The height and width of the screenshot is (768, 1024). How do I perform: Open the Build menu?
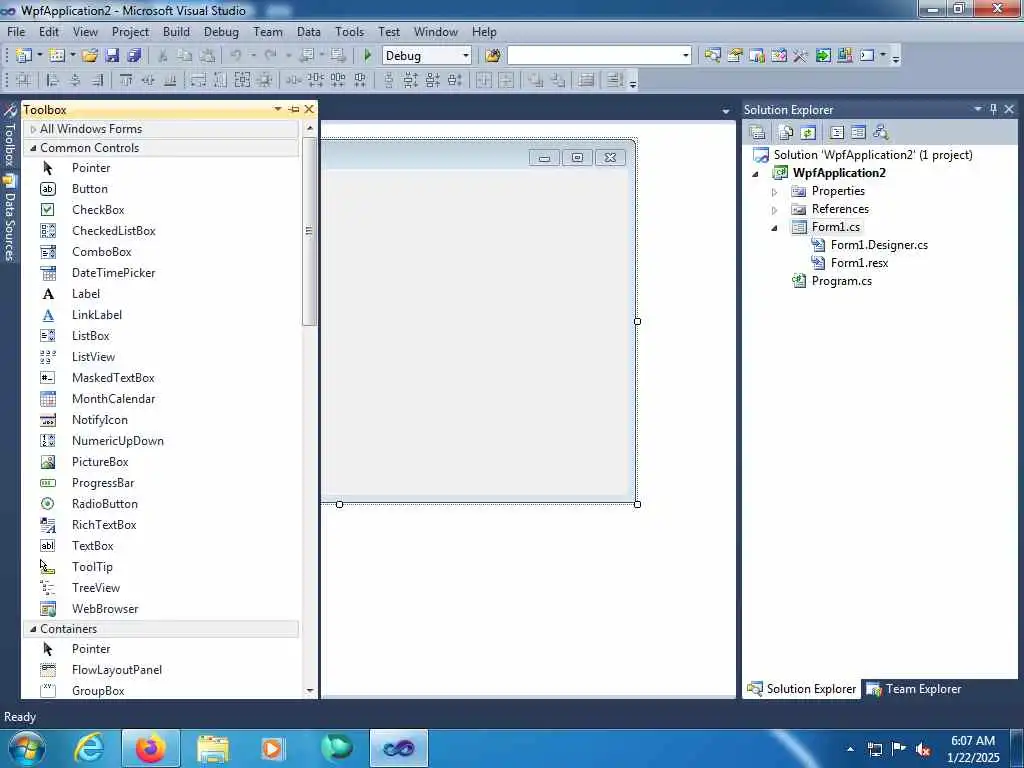click(x=176, y=32)
